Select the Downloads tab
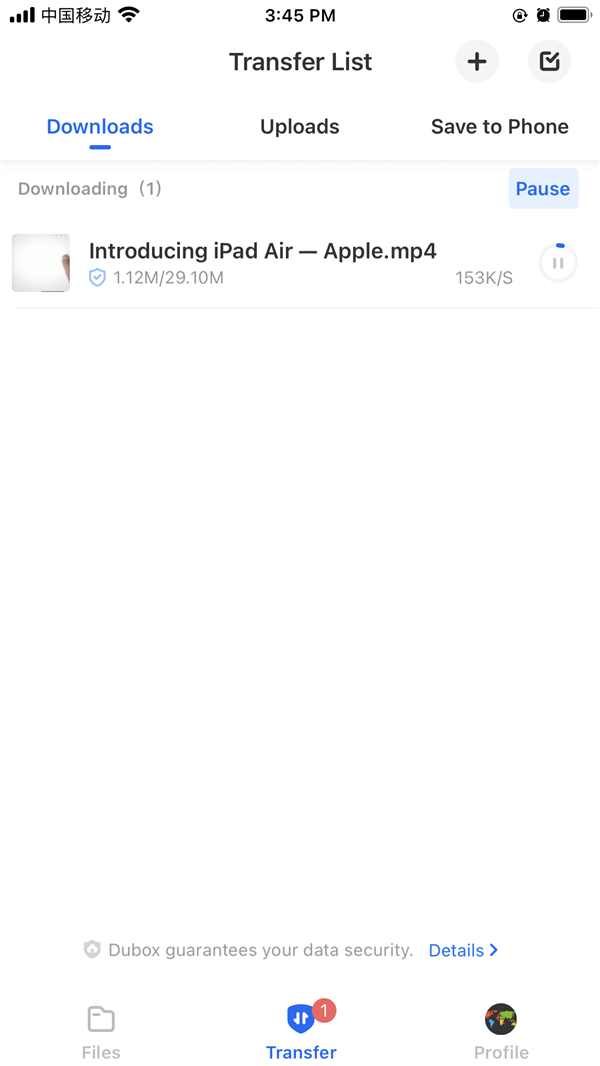Viewport: 600px width, 1066px height. pos(100,126)
